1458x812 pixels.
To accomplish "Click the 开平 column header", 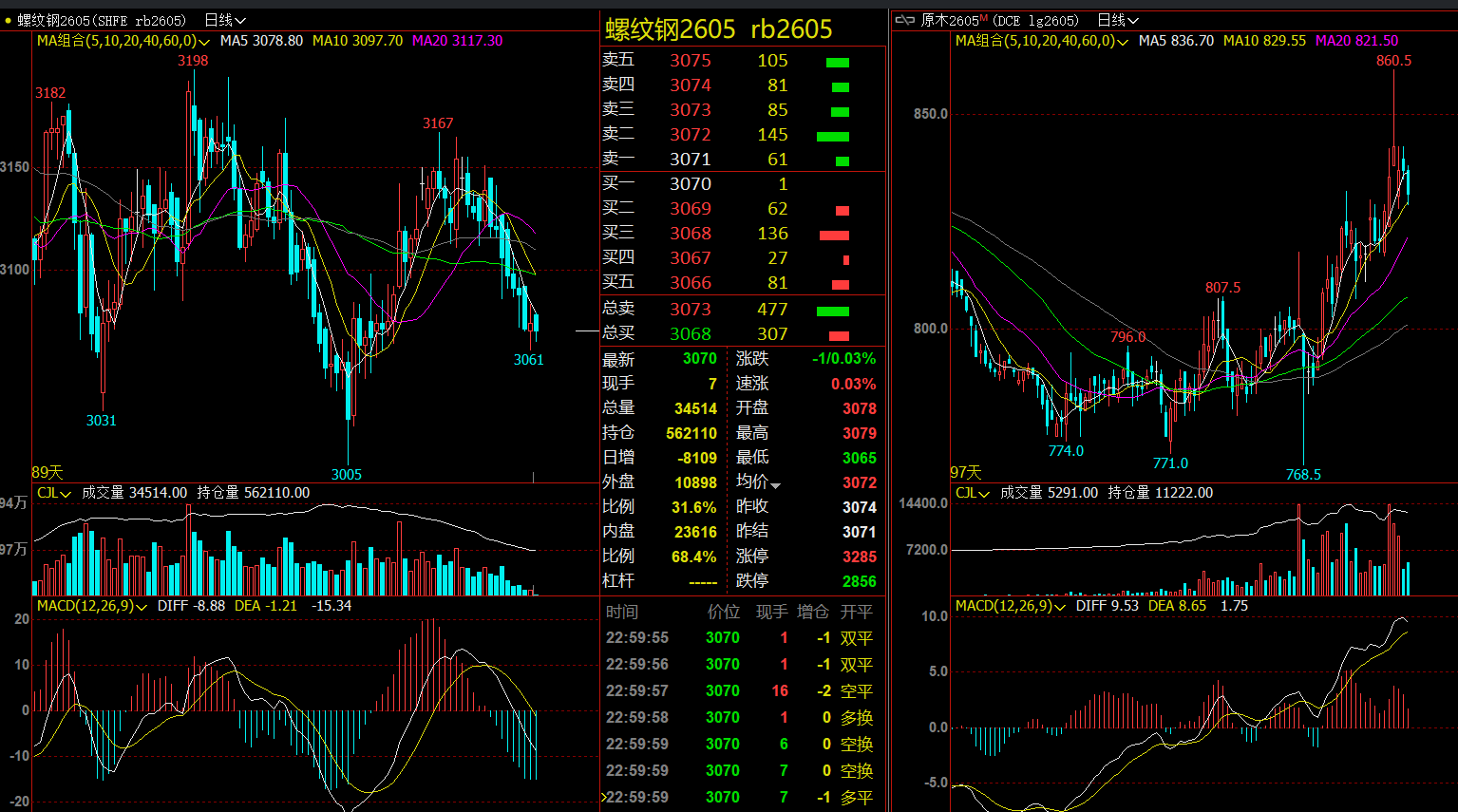I will 856,613.
